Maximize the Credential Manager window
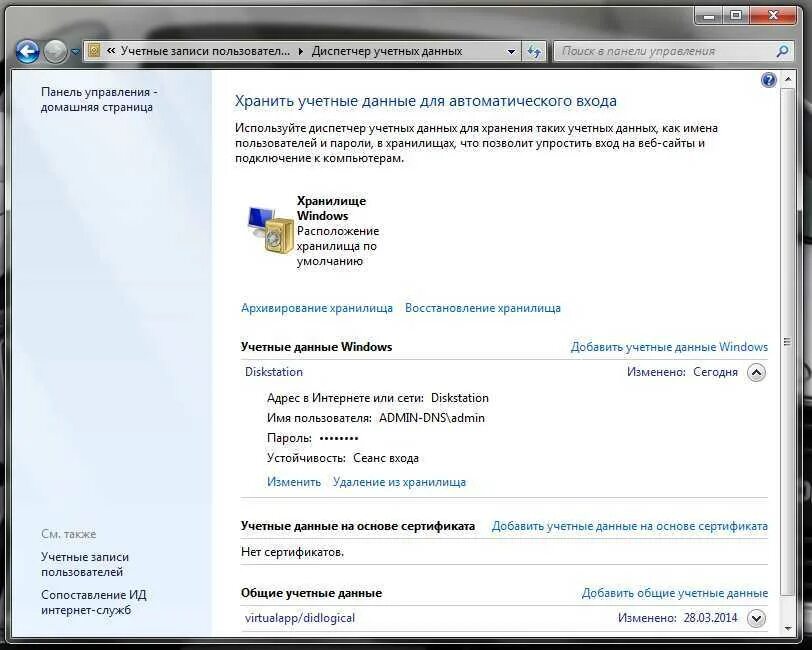 [x=736, y=16]
